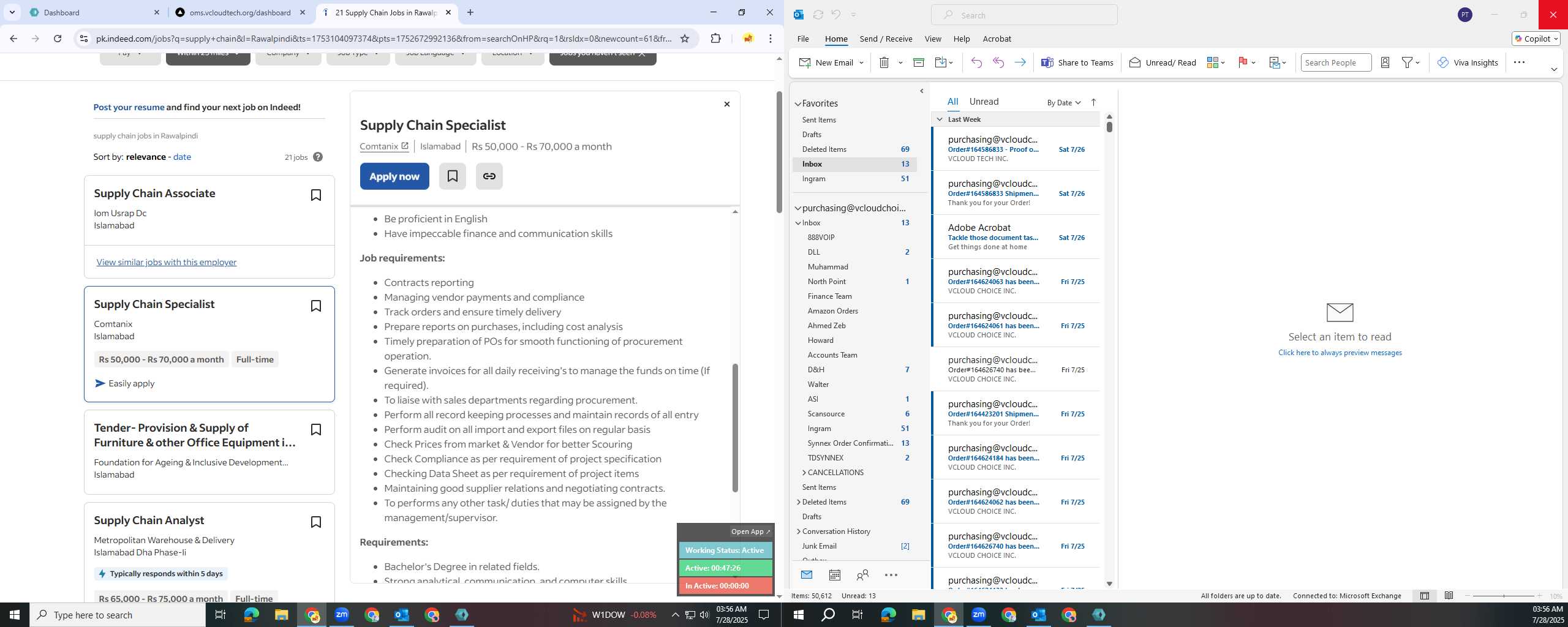This screenshot has width=1568, height=627.
Task: Open Chrome extensions puzzle icon
Action: tap(715, 39)
